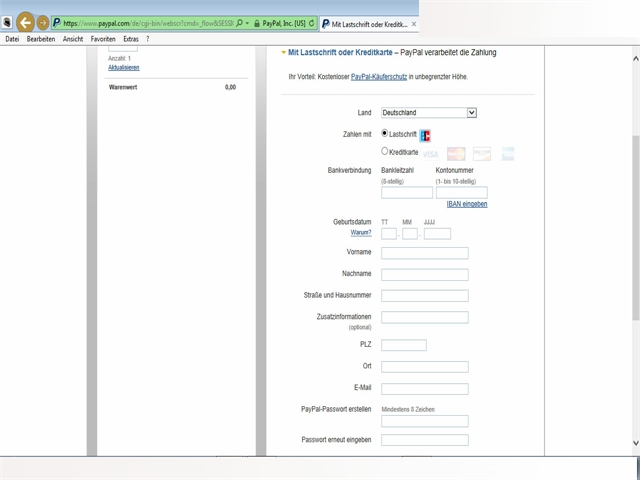
Task: Click the search magnifier in address bar
Action: click(x=239, y=23)
